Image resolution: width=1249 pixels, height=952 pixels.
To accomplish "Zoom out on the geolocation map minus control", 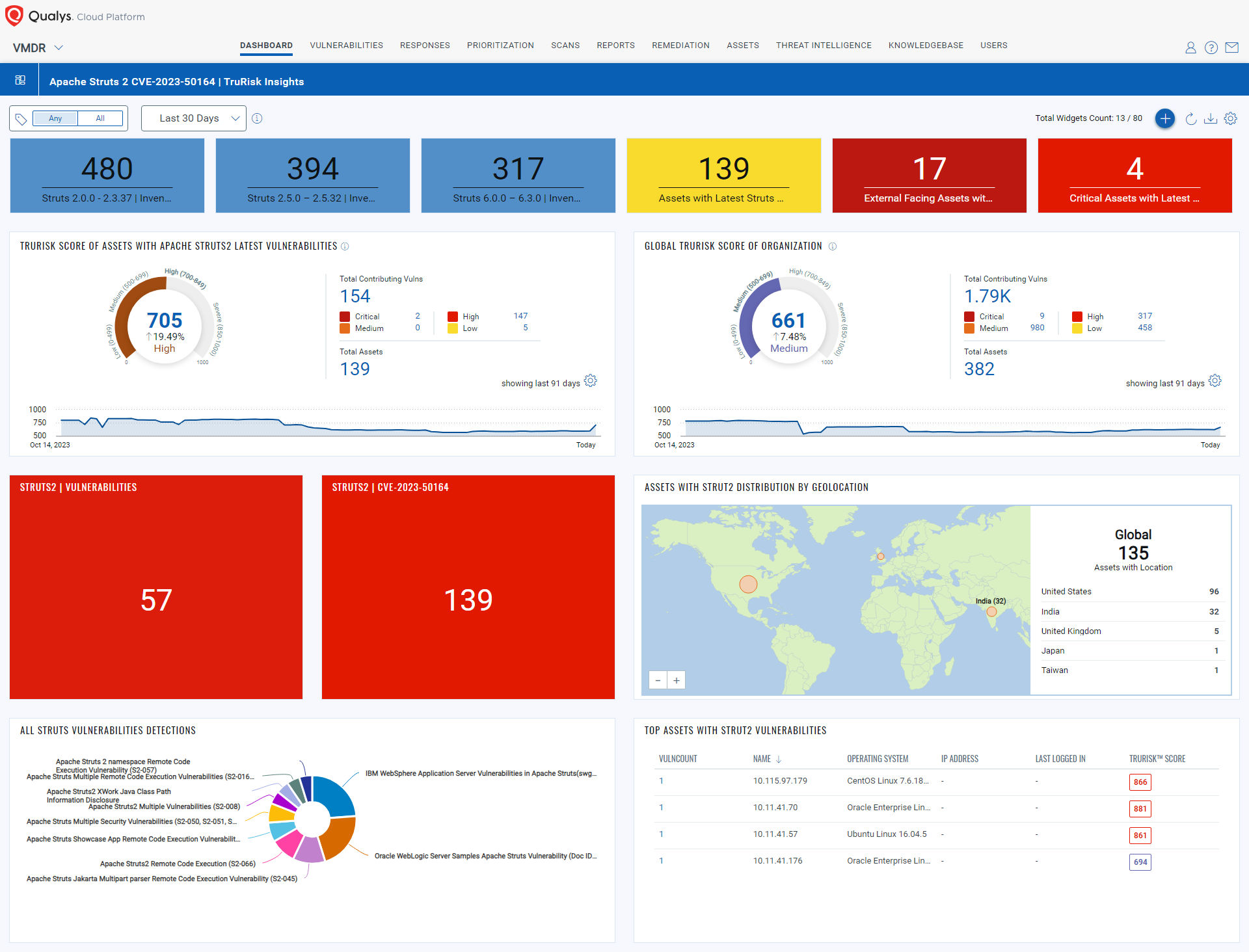I will tap(658, 680).
